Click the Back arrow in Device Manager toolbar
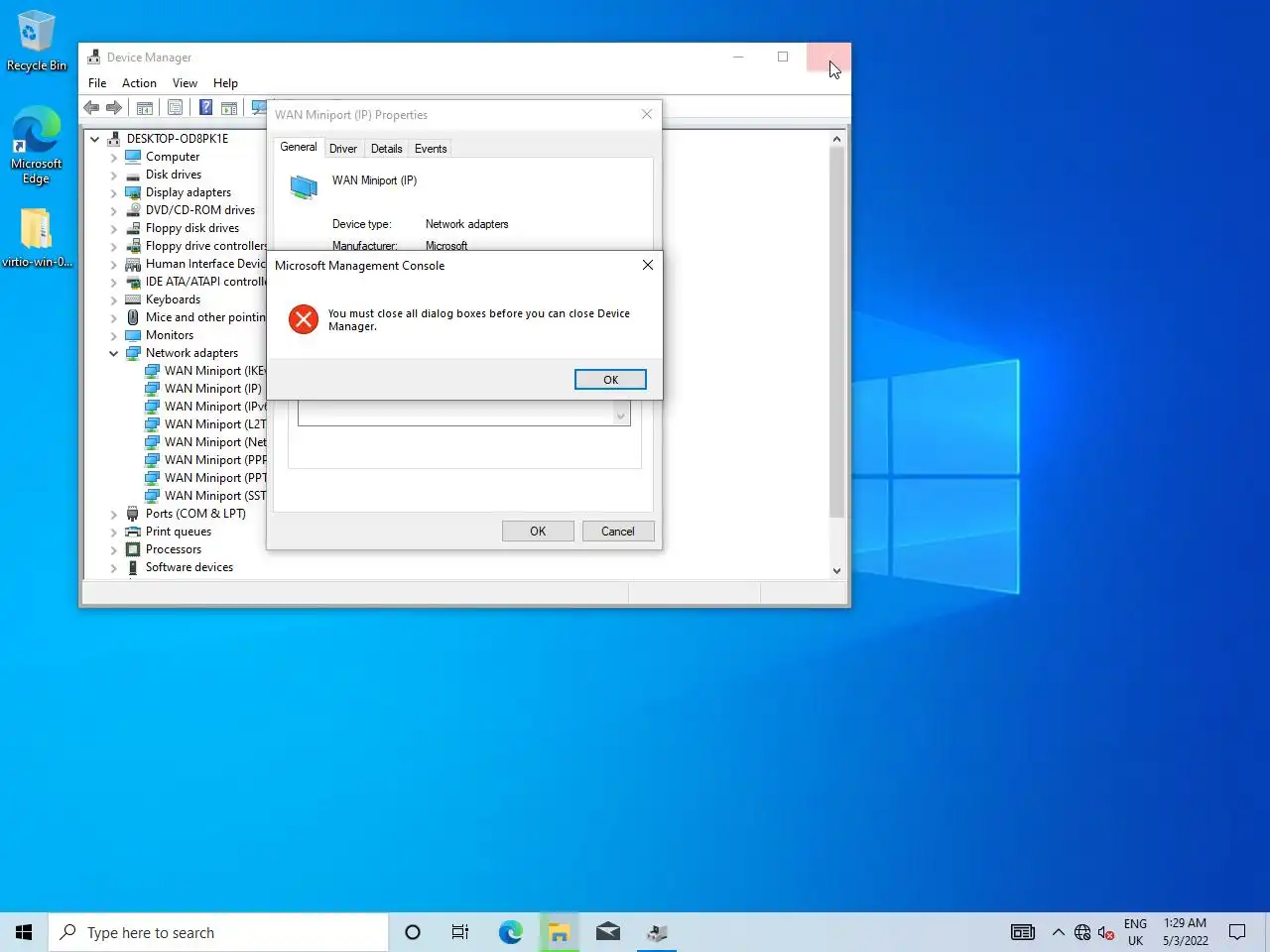This screenshot has width=1270, height=952. pos(91,108)
